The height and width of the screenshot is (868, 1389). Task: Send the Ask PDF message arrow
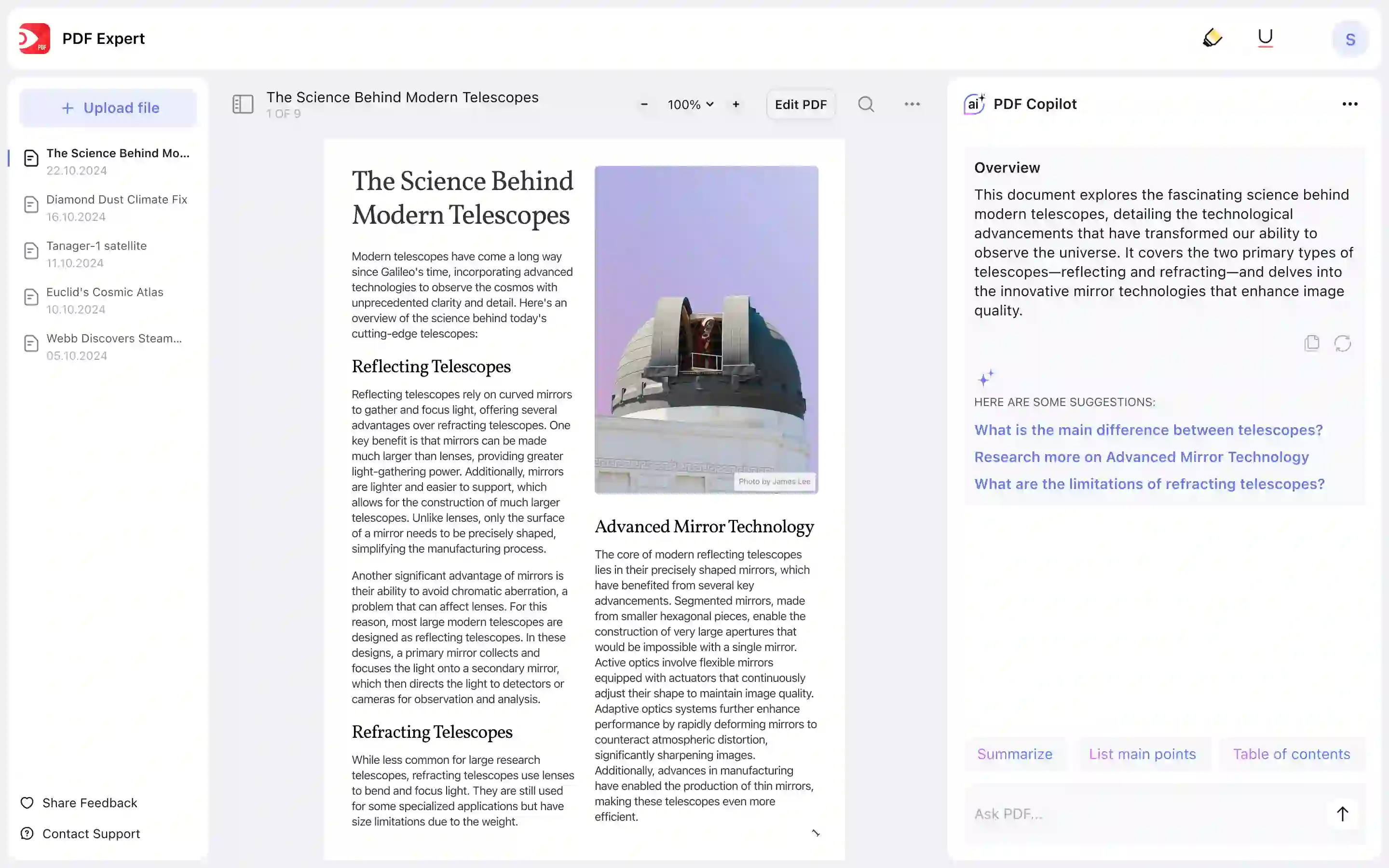(x=1342, y=814)
